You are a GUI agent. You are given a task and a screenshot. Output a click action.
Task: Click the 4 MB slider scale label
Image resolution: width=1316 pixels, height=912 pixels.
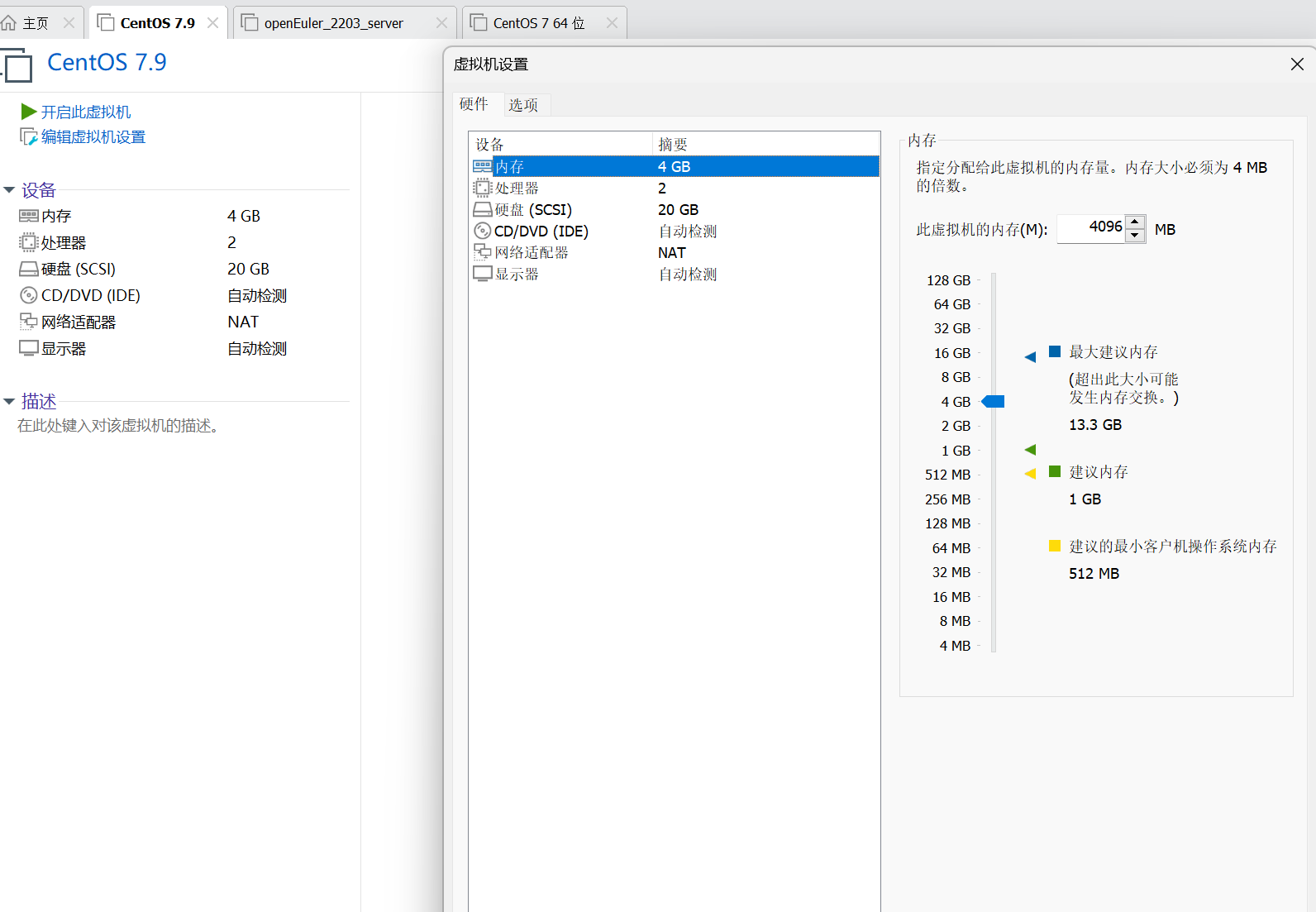pyautogui.click(x=955, y=646)
